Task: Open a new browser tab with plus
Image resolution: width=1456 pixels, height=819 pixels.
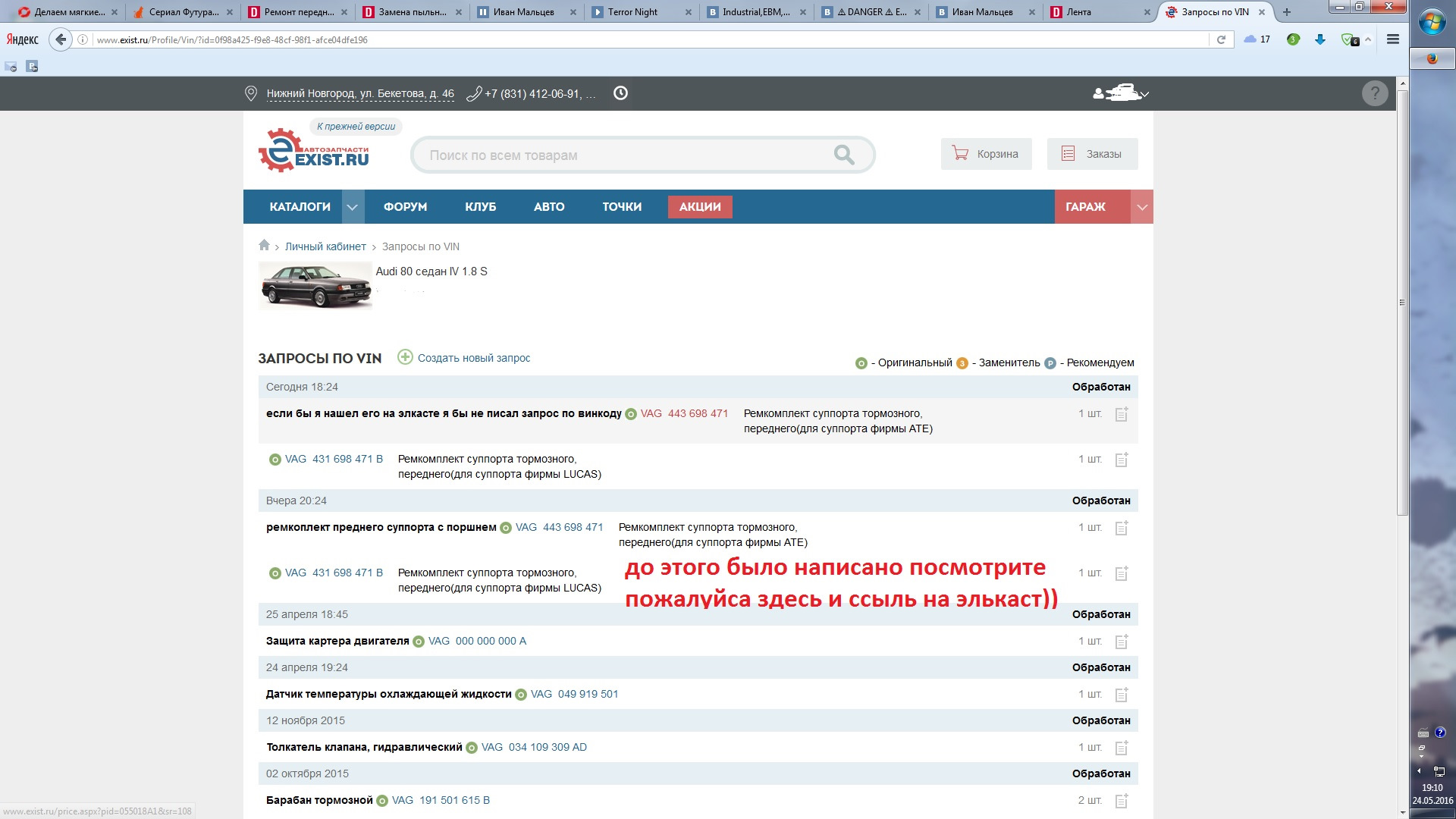Action: (1286, 12)
